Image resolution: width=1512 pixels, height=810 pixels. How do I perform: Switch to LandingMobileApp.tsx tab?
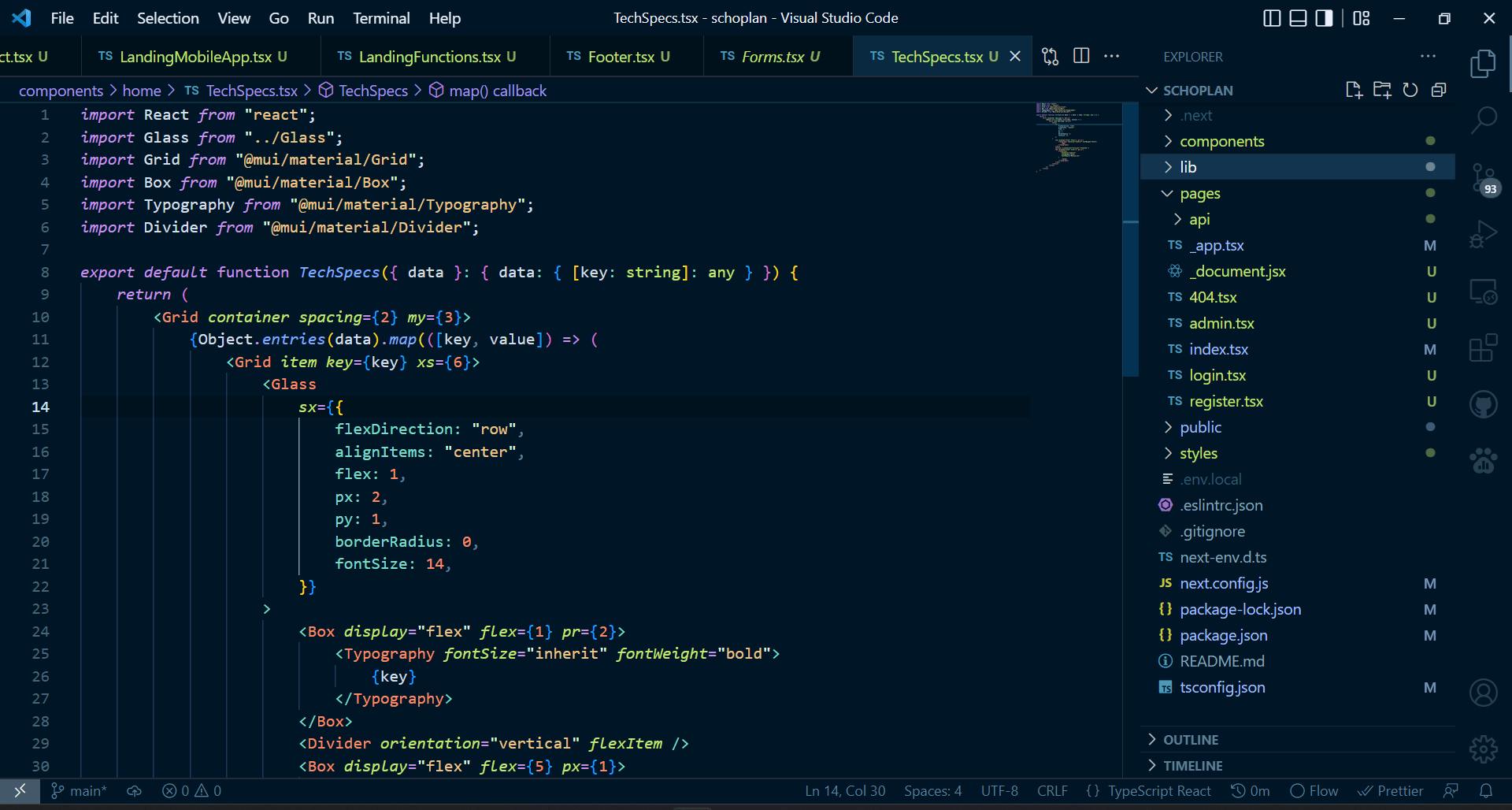click(x=200, y=56)
